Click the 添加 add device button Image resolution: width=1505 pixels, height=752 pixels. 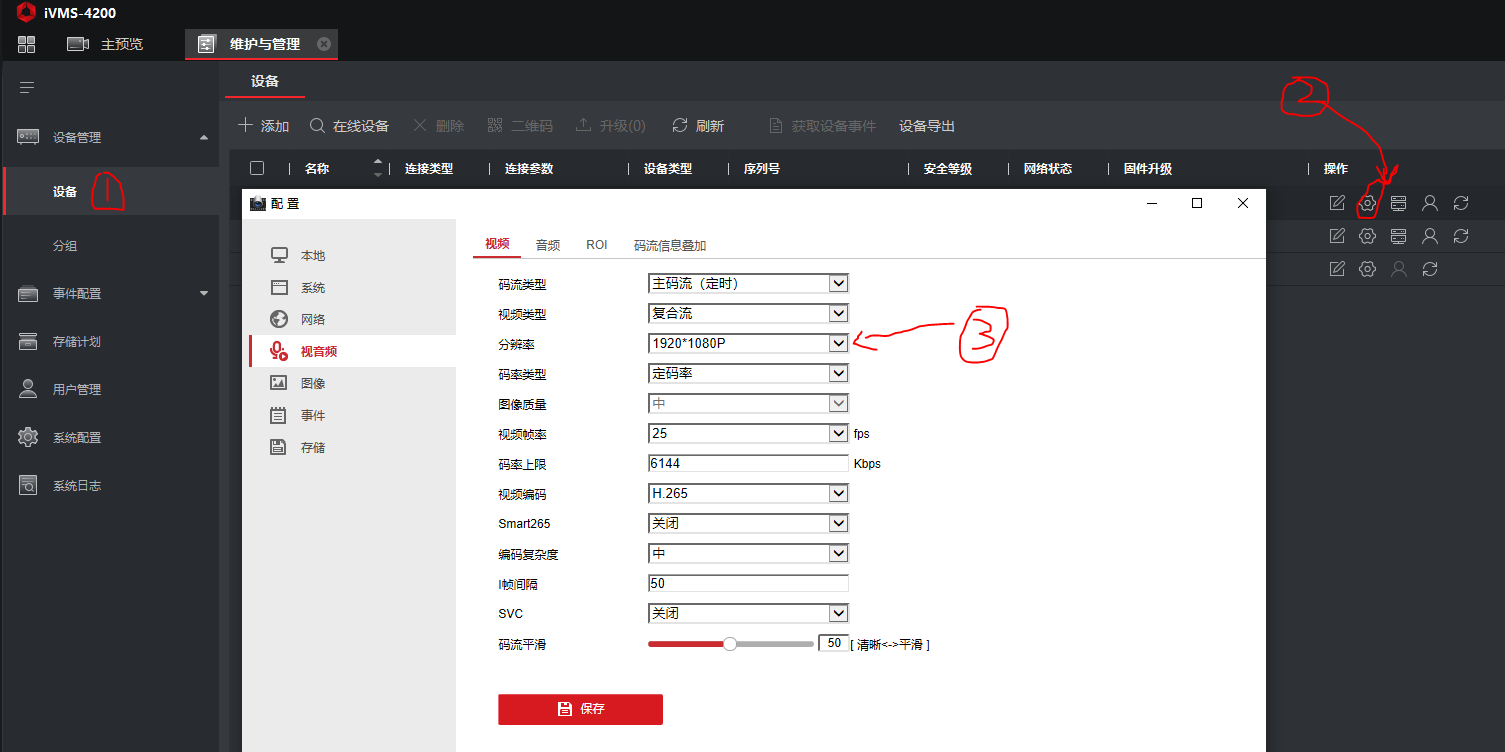[263, 126]
